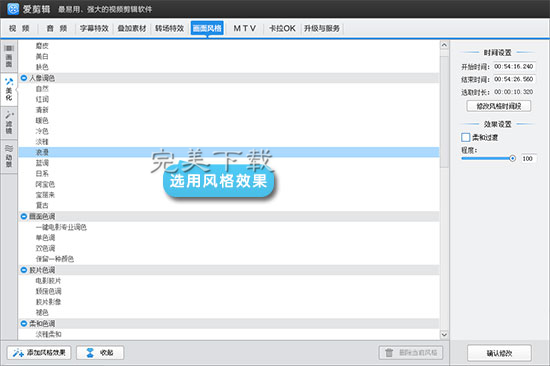Click the trash icon for deleting current style
Screen dimensions: 550x366
(389, 353)
